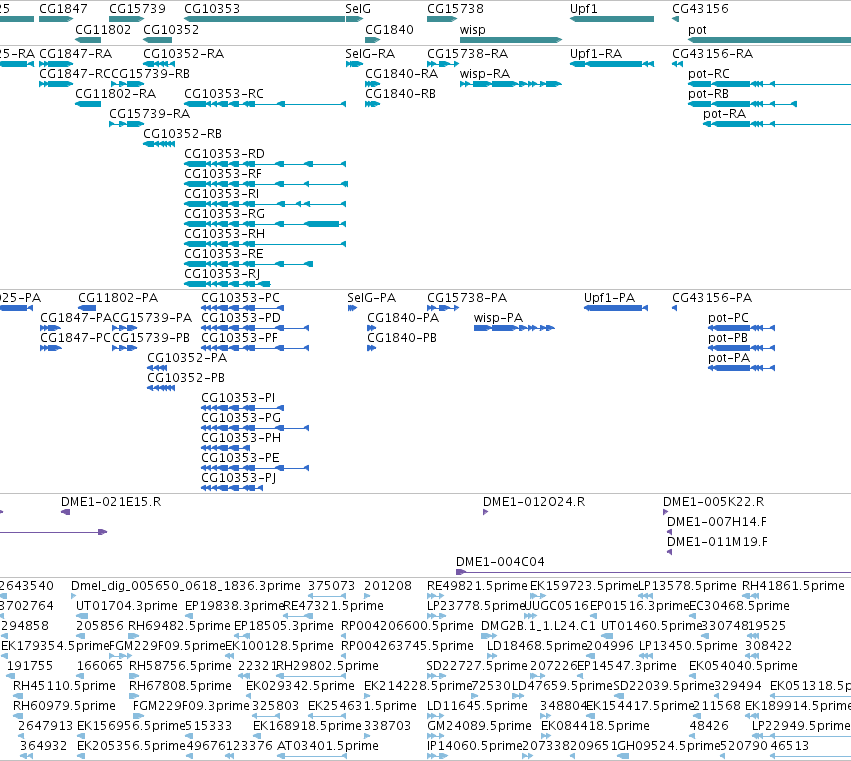Select the CG10352 gene label
Image resolution: width=851 pixels, height=761 pixels.
[x=171, y=29]
